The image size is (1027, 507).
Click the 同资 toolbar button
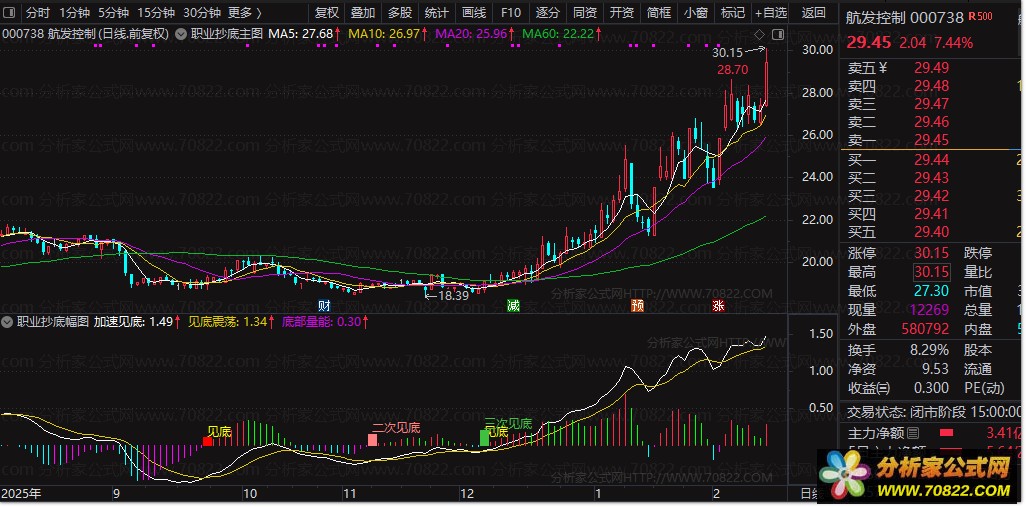click(x=585, y=12)
